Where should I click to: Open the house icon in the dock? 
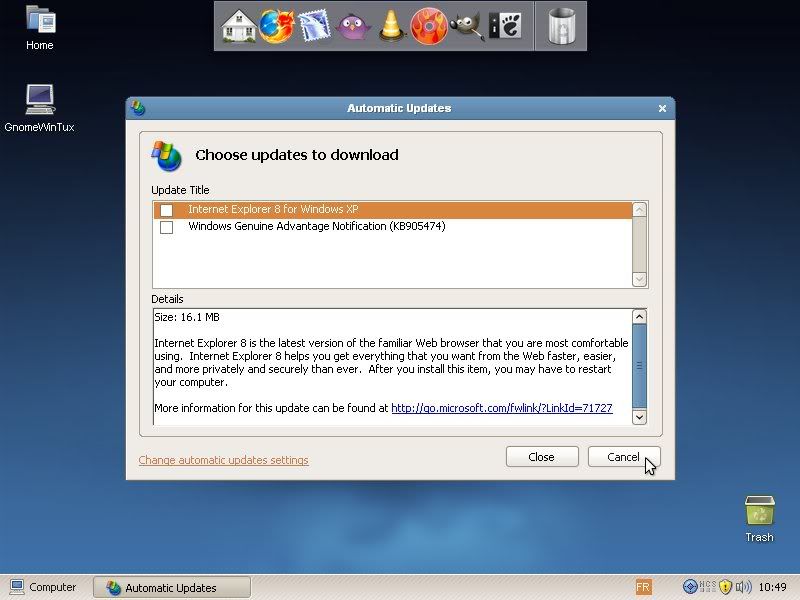239,26
